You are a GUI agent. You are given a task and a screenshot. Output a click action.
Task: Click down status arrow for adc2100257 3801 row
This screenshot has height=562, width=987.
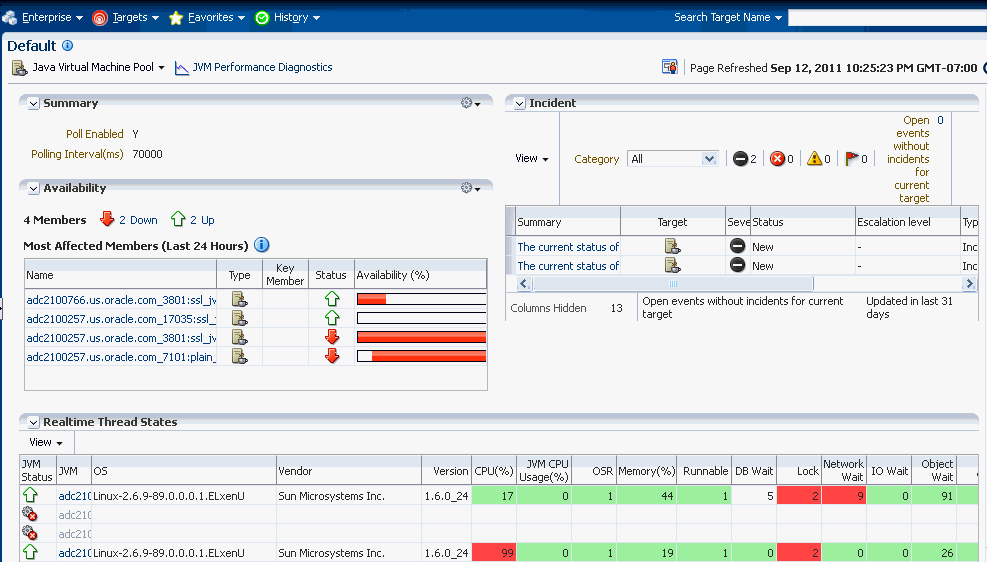click(332, 337)
